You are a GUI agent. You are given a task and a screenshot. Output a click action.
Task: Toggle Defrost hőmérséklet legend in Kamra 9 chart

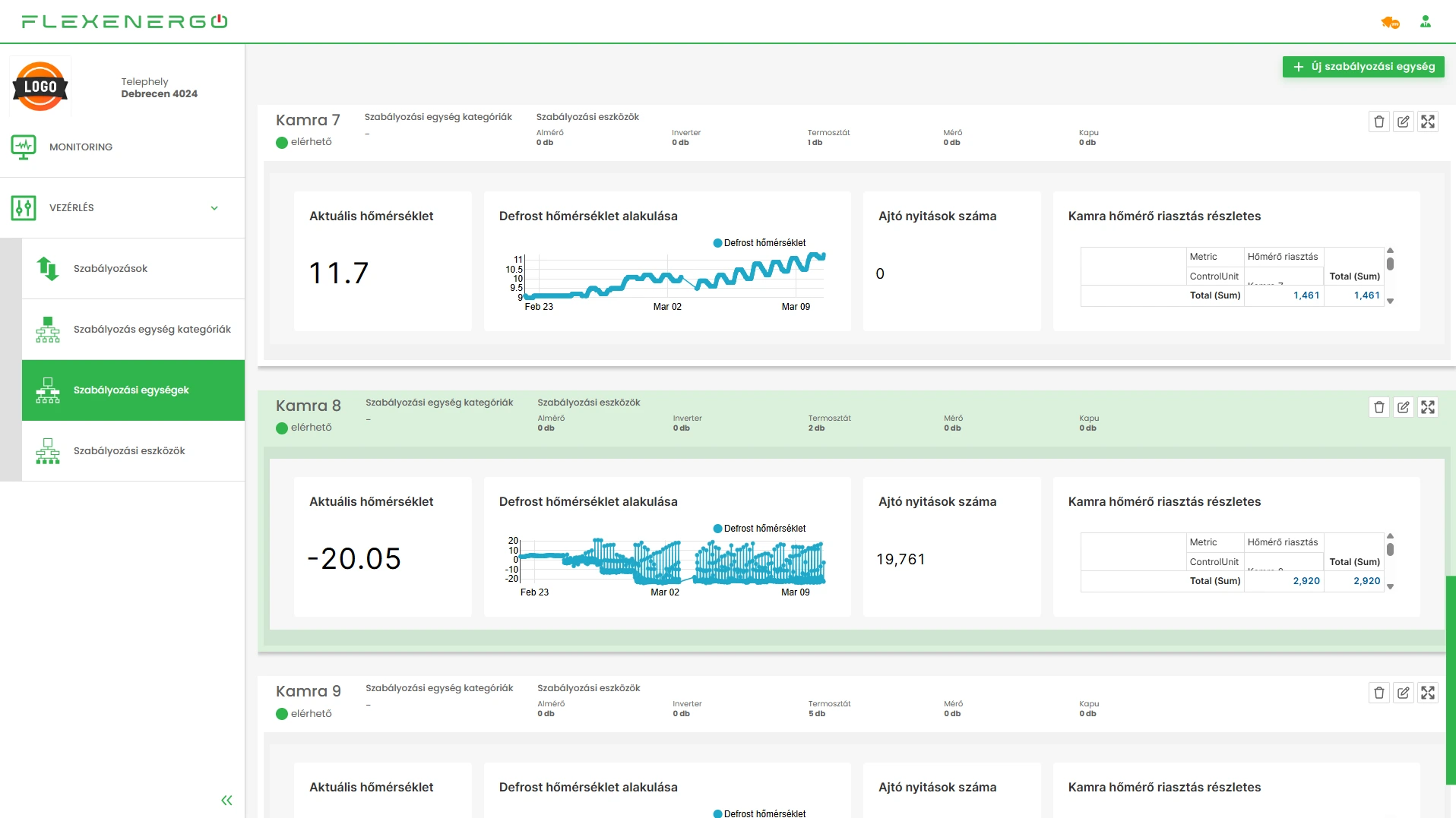[x=759, y=813]
